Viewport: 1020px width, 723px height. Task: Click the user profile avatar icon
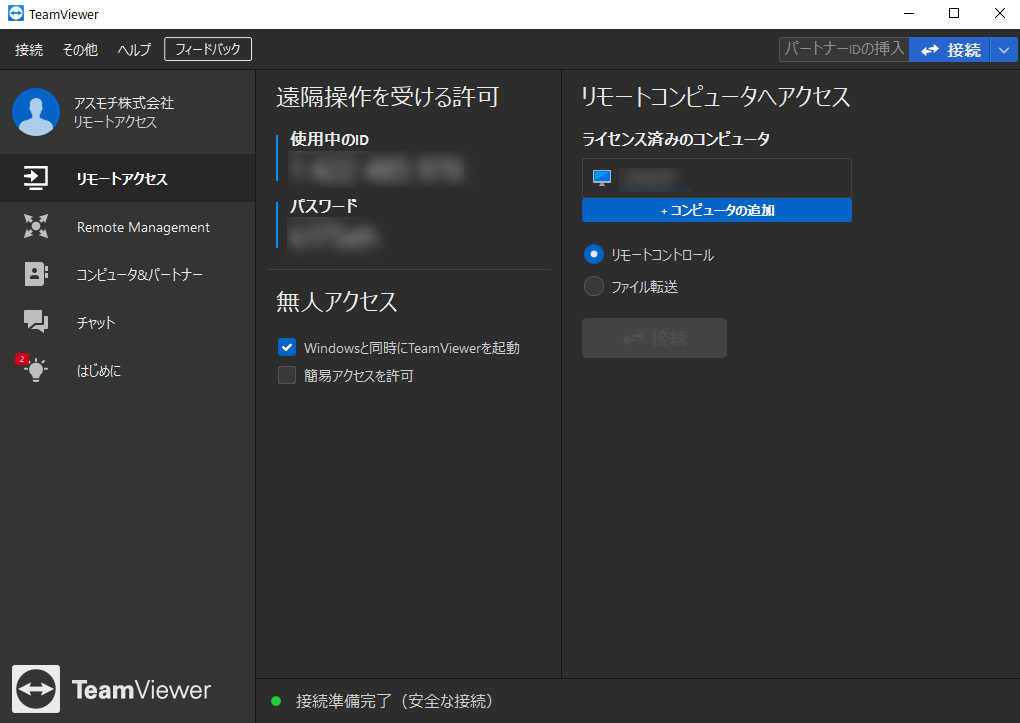(36, 112)
